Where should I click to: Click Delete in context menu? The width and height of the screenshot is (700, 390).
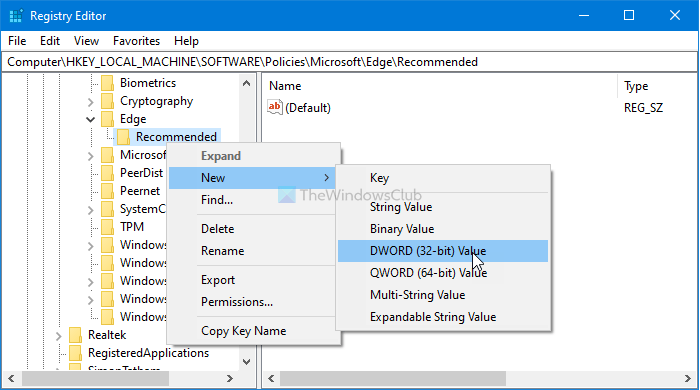[x=253, y=229]
